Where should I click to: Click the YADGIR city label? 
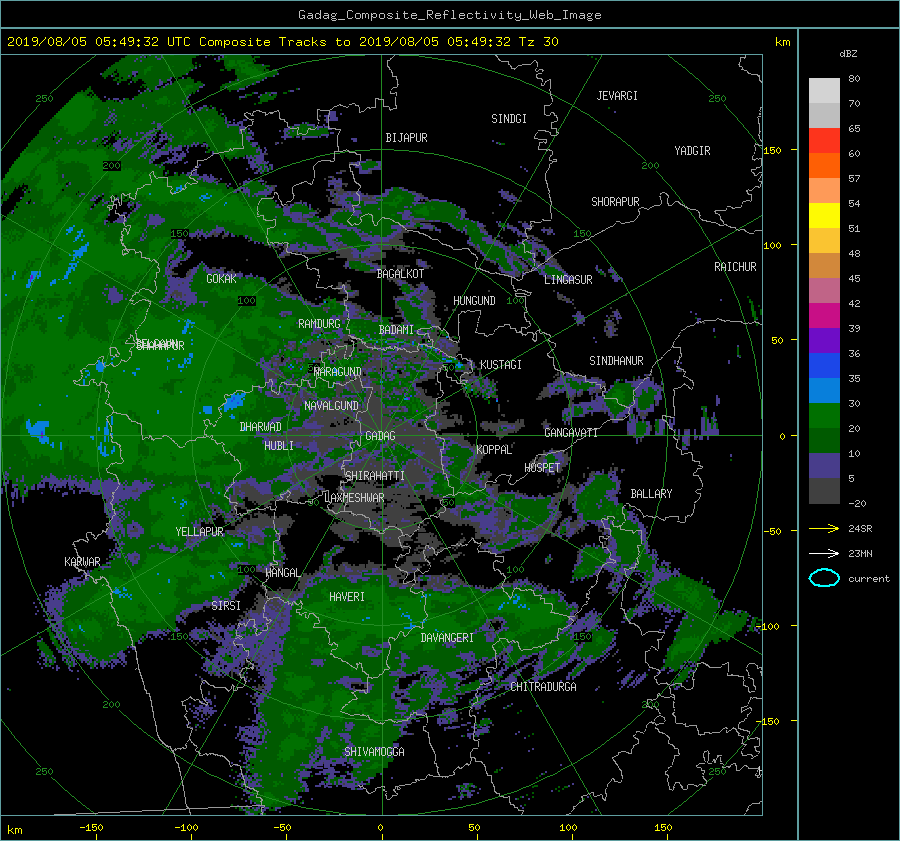pyautogui.click(x=692, y=151)
